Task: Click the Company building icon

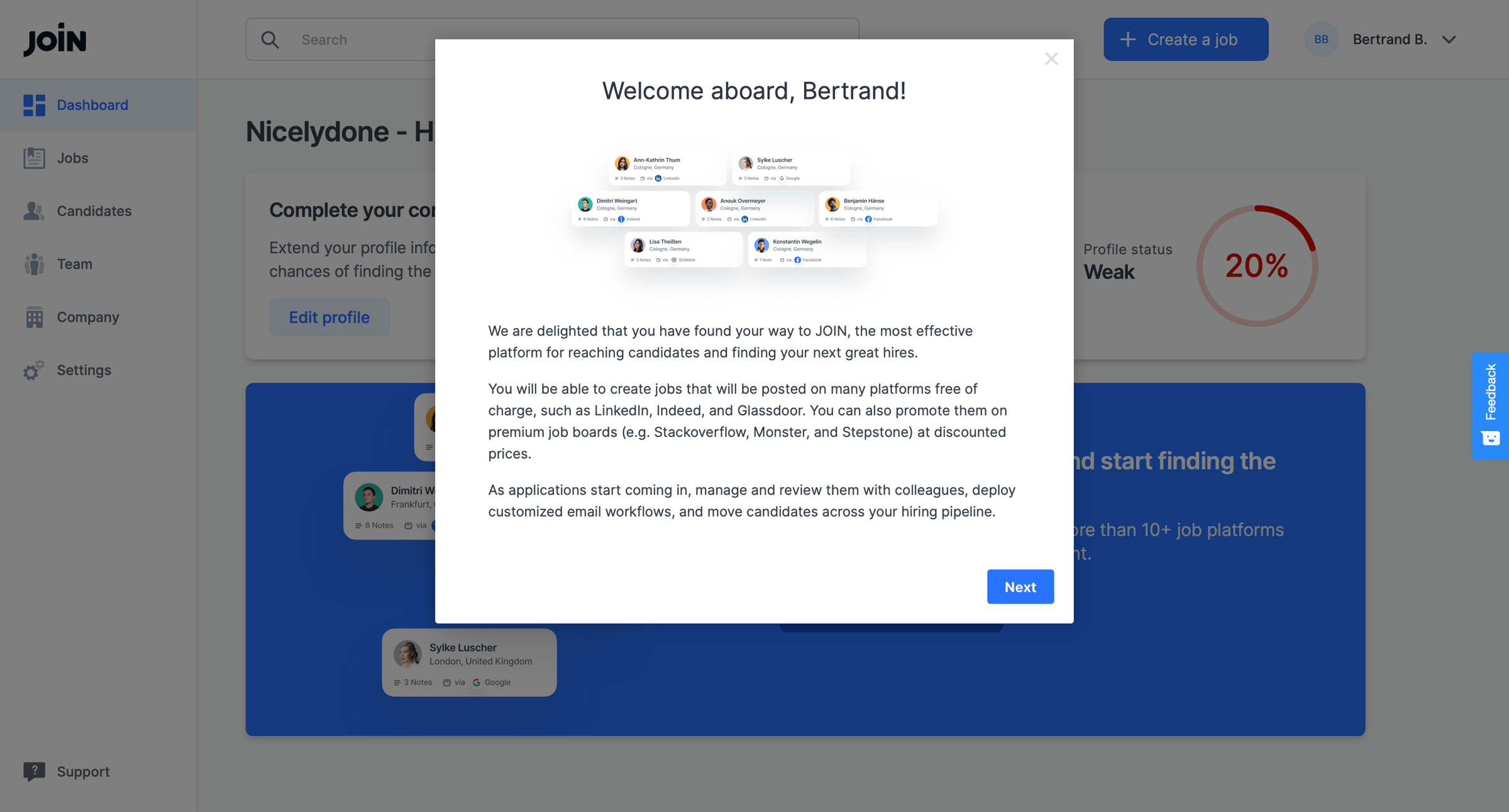Action: pyautogui.click(x=34, y=317)
